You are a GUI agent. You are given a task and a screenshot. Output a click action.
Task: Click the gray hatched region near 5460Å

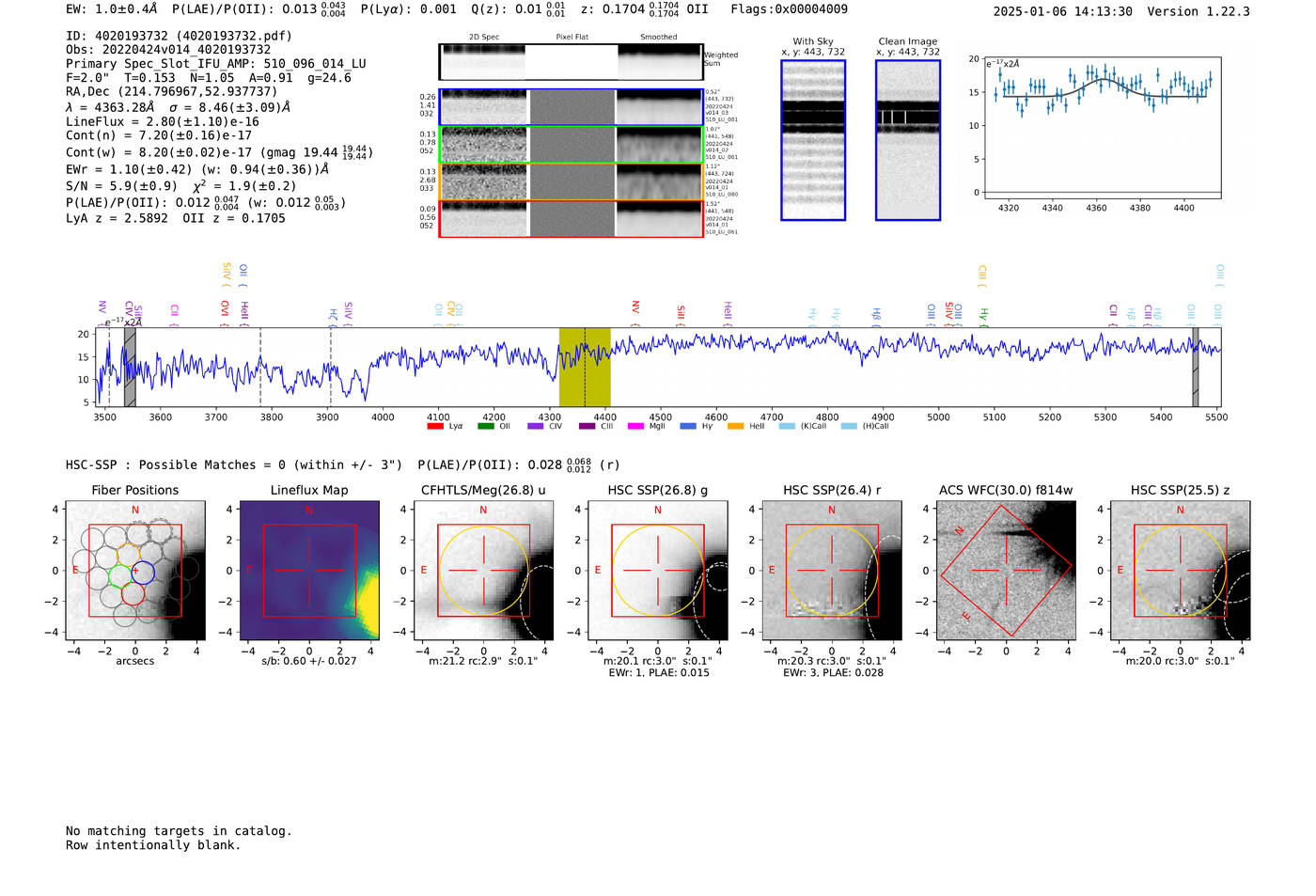1196,367
